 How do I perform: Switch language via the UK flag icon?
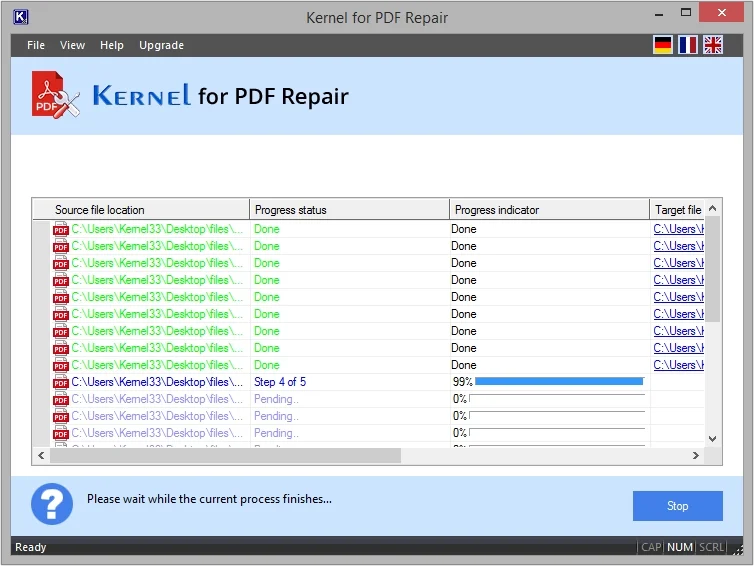713,45
